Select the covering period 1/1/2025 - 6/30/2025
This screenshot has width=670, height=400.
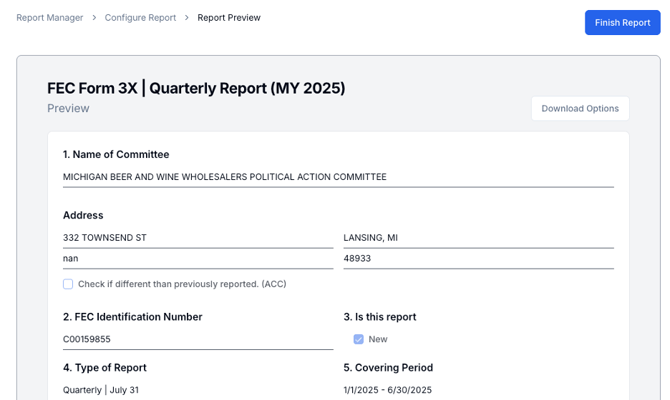[388, 390]
